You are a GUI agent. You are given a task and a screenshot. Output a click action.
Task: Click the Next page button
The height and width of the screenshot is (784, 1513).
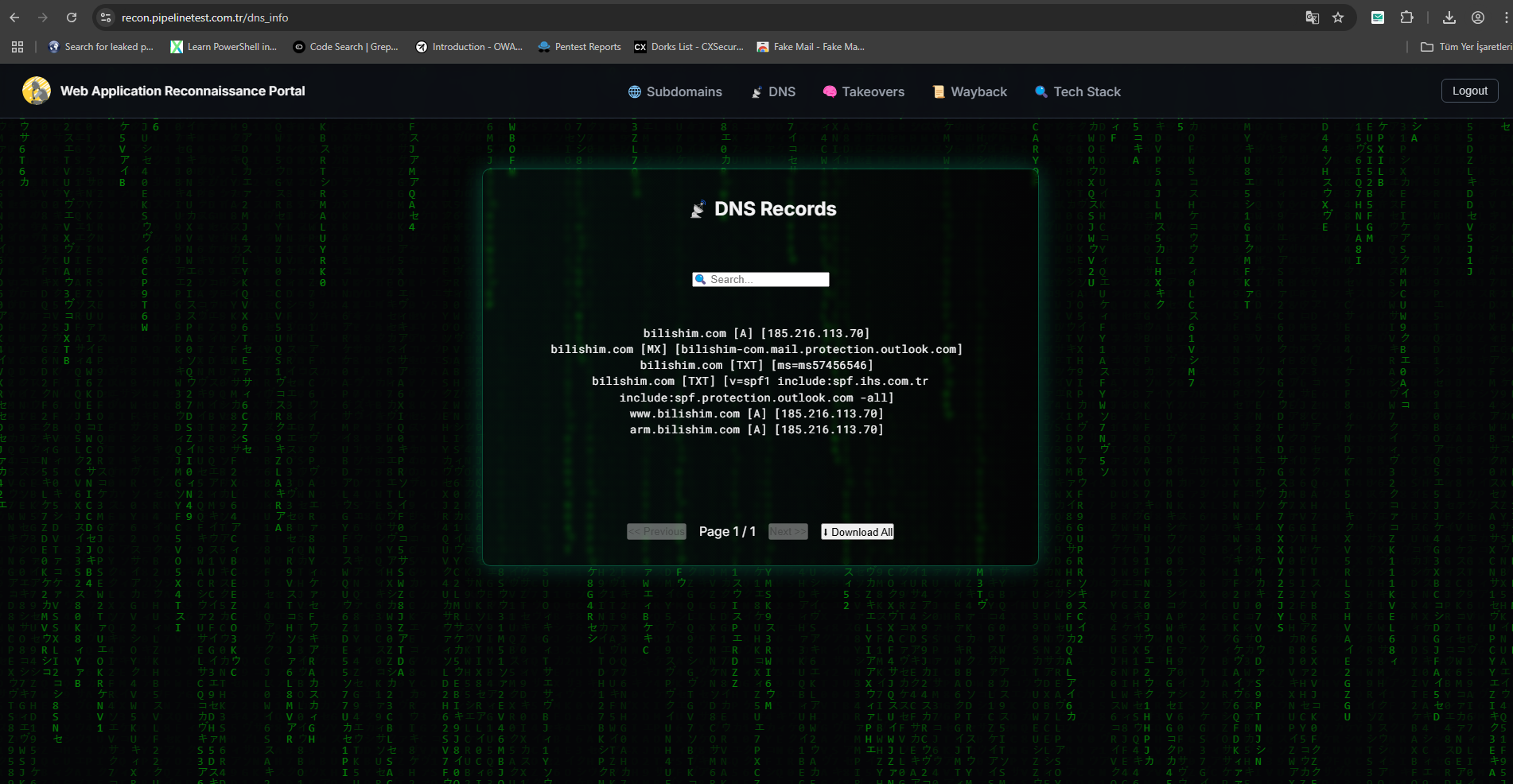[x=788, y=531]
